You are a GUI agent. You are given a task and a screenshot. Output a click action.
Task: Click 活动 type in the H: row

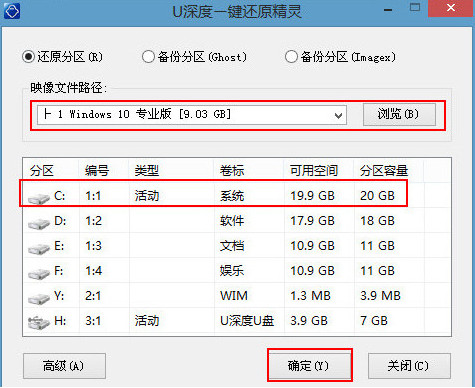pyautogui.click(x=147, y=321)
